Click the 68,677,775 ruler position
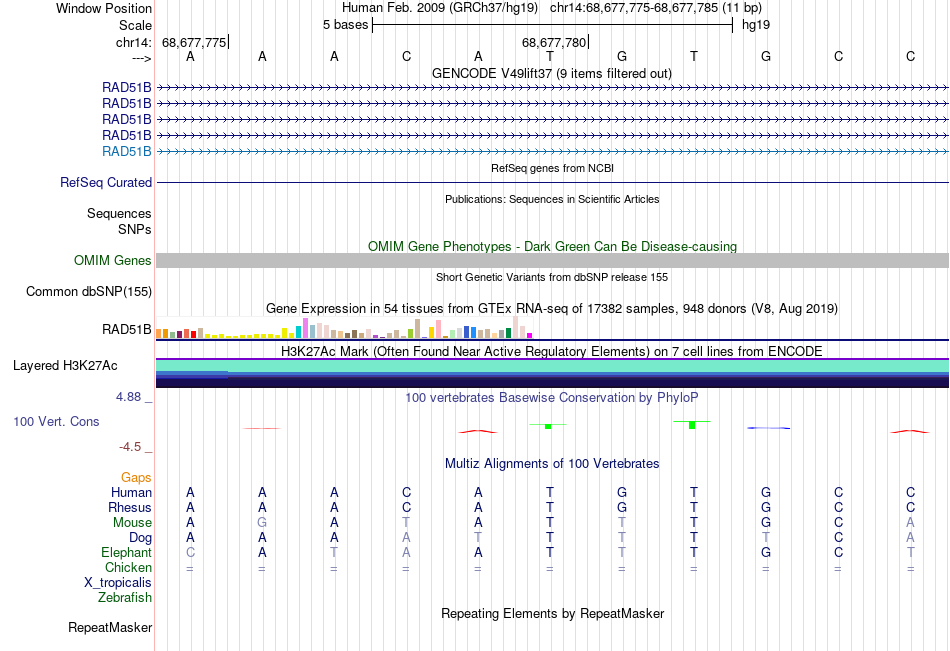 pyautogui.click(x=194, y=42)
